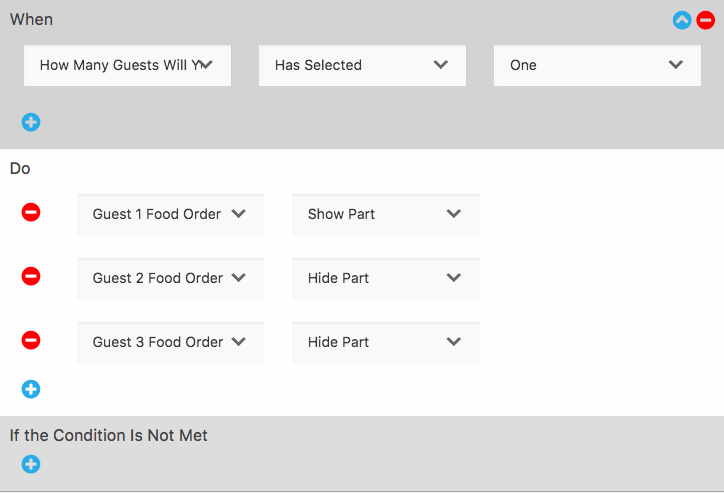Expand the Guest 3 Food Order dropdown
This screenshot has height=493, width=724.
click(170, 342)
